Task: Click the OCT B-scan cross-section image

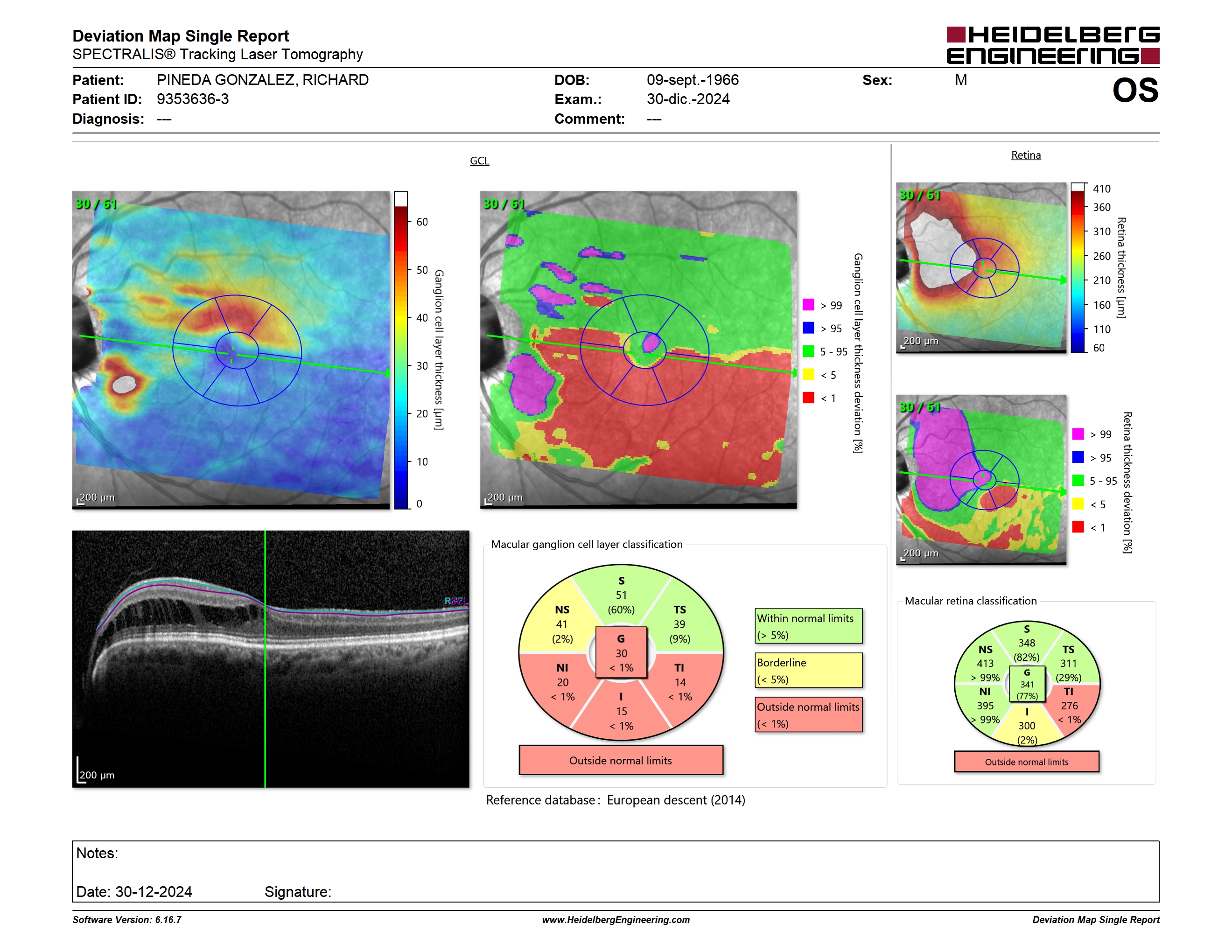Action: tap(271, 659)
